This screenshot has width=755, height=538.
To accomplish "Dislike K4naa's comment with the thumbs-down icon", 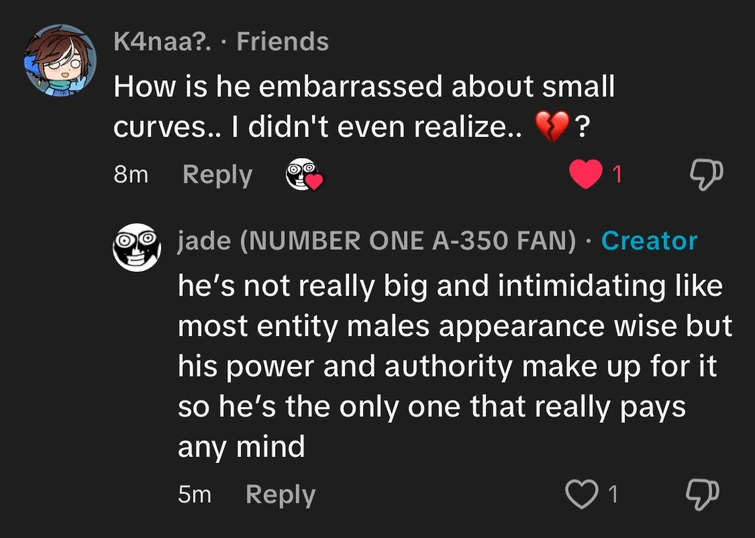I will tap(706, 174).
